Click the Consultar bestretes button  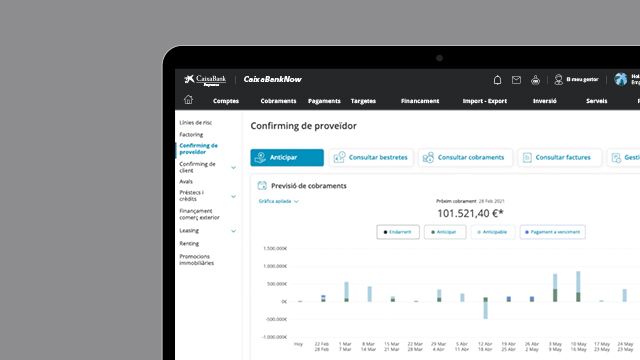[371, 158]
